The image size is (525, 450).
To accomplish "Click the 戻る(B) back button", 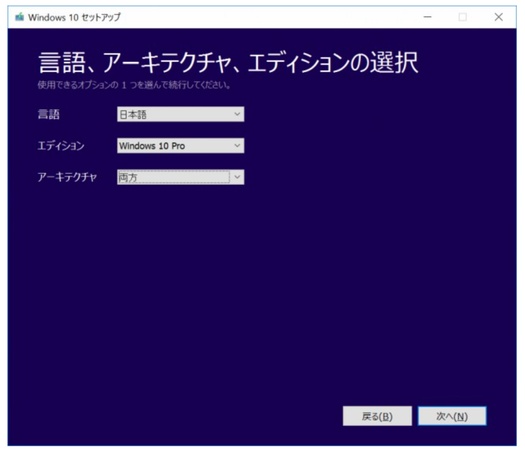I will pyautogui.click(x=377, y=416).
